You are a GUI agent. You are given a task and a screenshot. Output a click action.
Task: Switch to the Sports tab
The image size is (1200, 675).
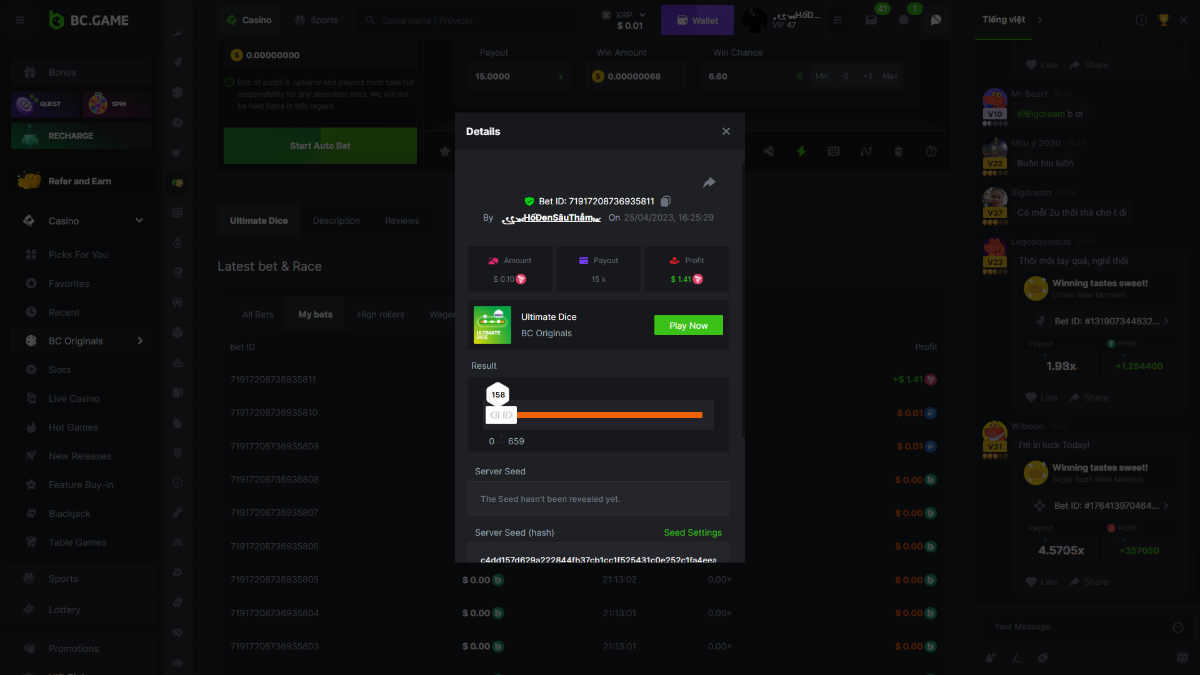[x=317, y=20]
